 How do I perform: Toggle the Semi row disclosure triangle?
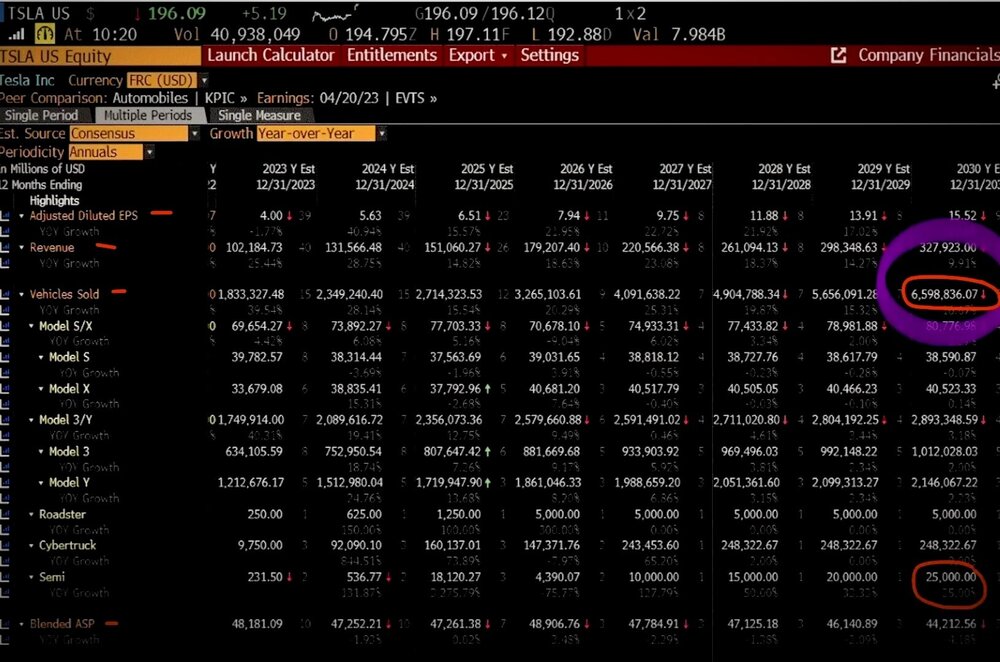pos(31,577)
